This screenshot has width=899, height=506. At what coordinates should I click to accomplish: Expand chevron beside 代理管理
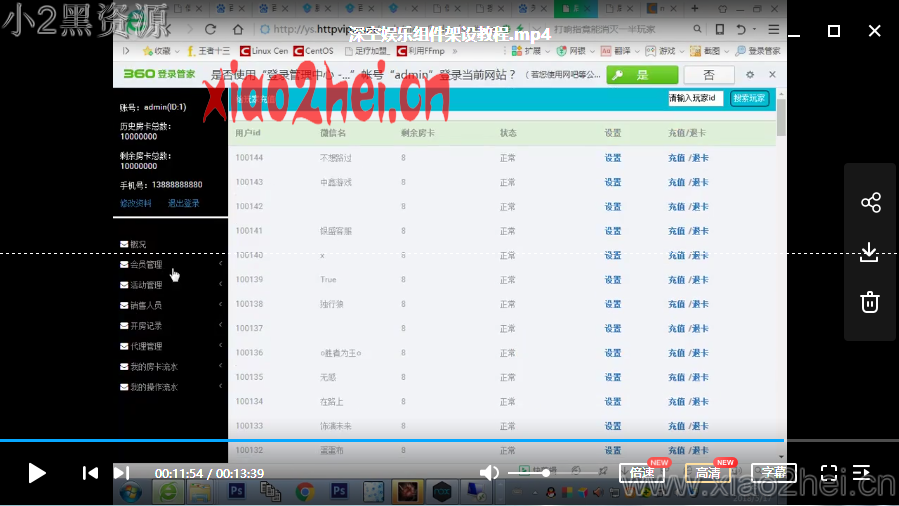point(220,345)
